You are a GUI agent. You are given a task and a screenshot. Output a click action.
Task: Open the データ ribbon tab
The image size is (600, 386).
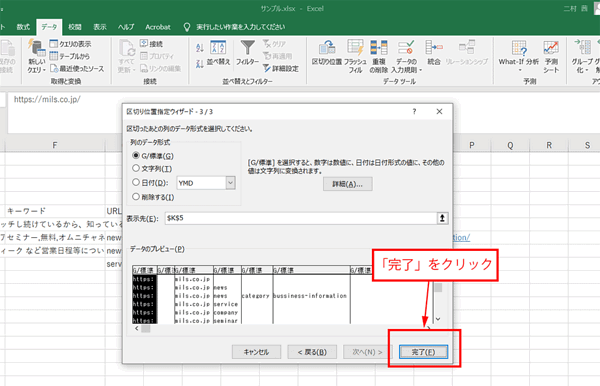pyautogui.click(x=49, y=27)
